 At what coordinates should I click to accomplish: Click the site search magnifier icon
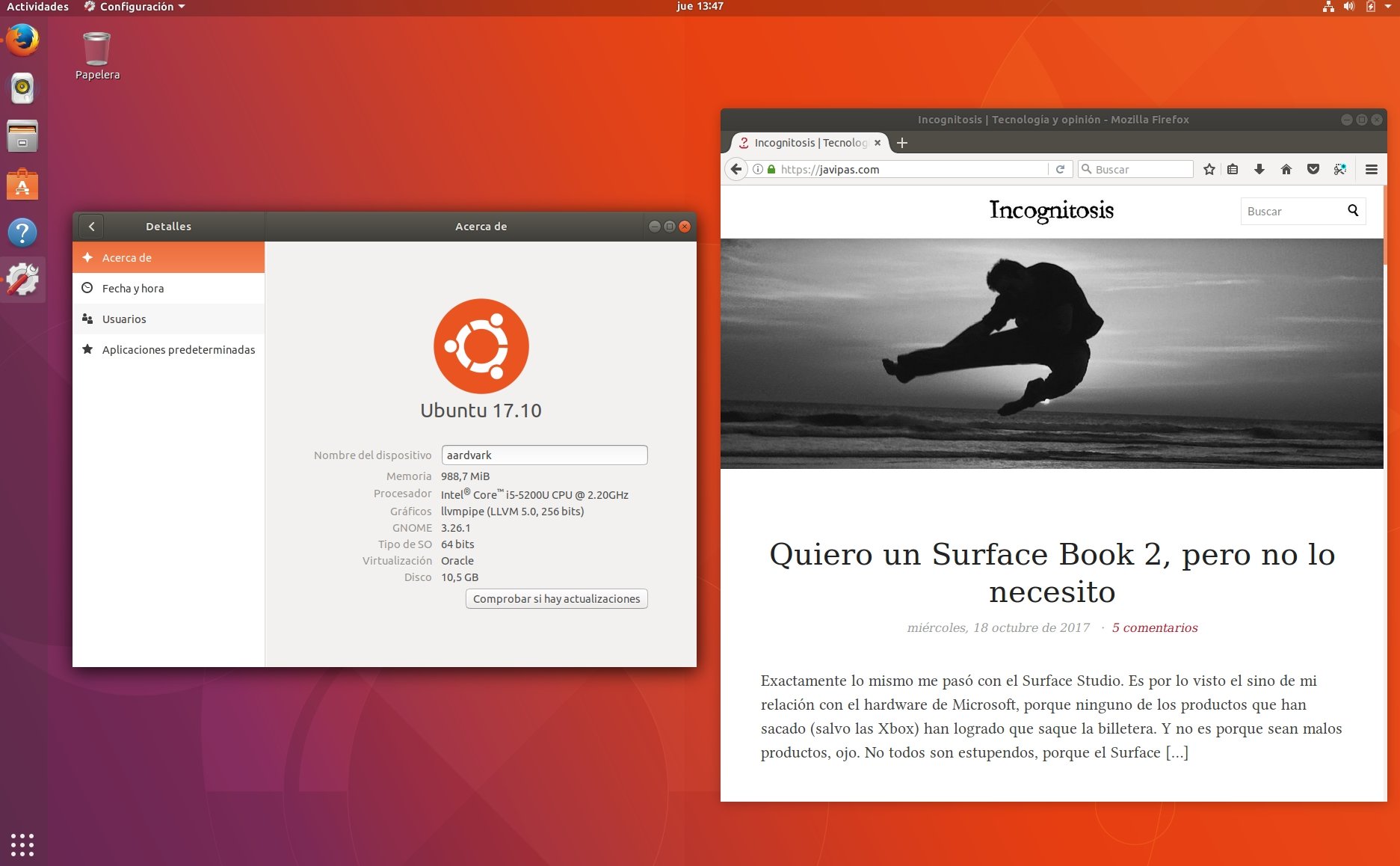click(1353, 211)
